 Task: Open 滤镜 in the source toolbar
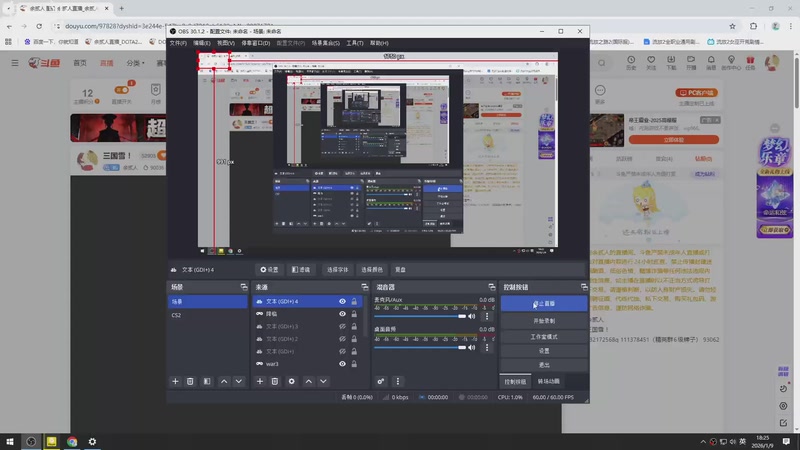click(x=301, y=269)
